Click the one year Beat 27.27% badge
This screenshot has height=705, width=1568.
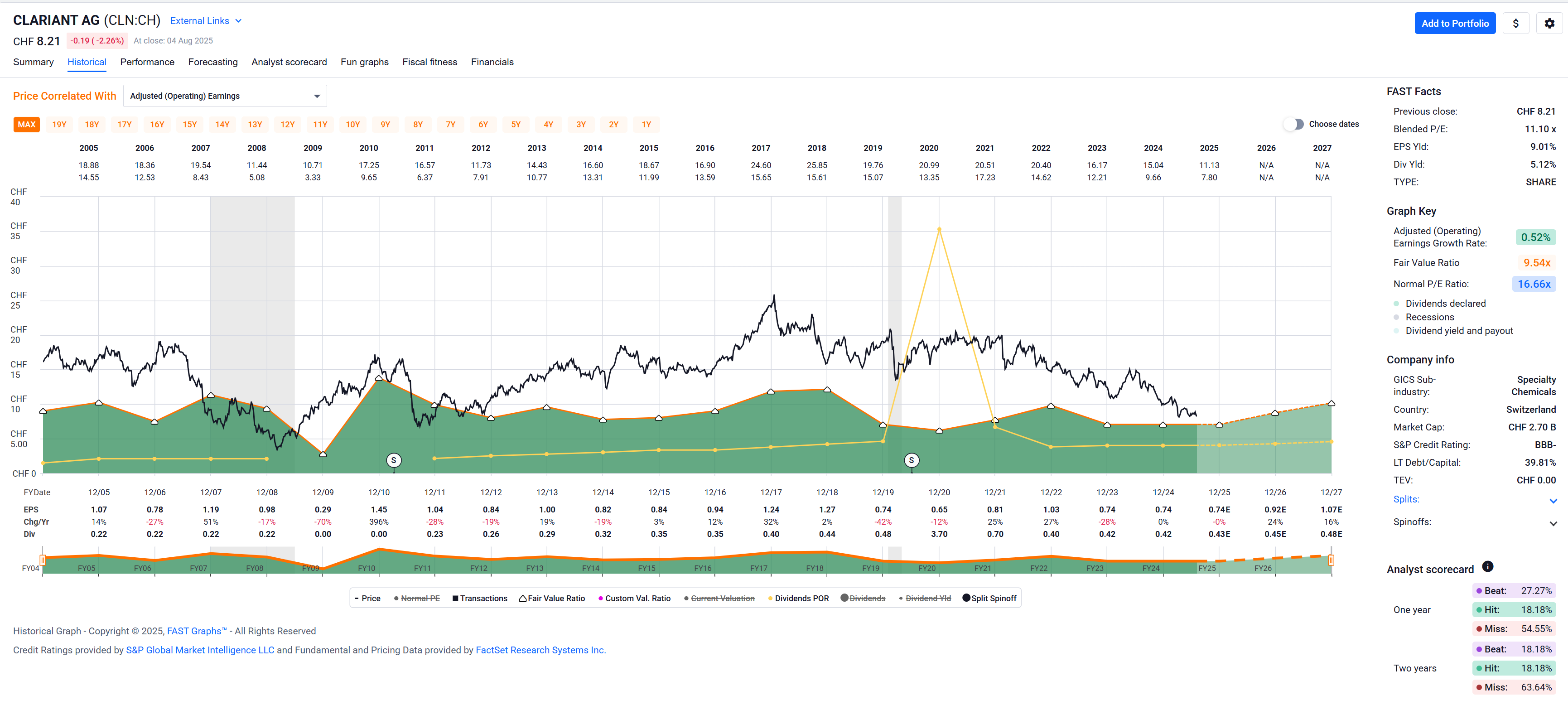[1514, 590]
